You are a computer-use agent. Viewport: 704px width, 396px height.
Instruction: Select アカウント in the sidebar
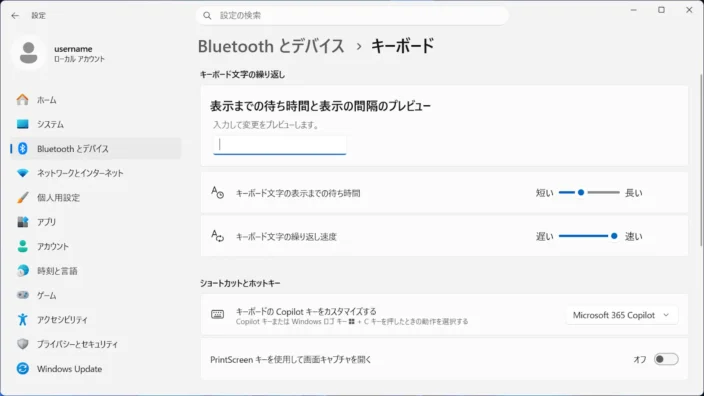click(96, 246)
